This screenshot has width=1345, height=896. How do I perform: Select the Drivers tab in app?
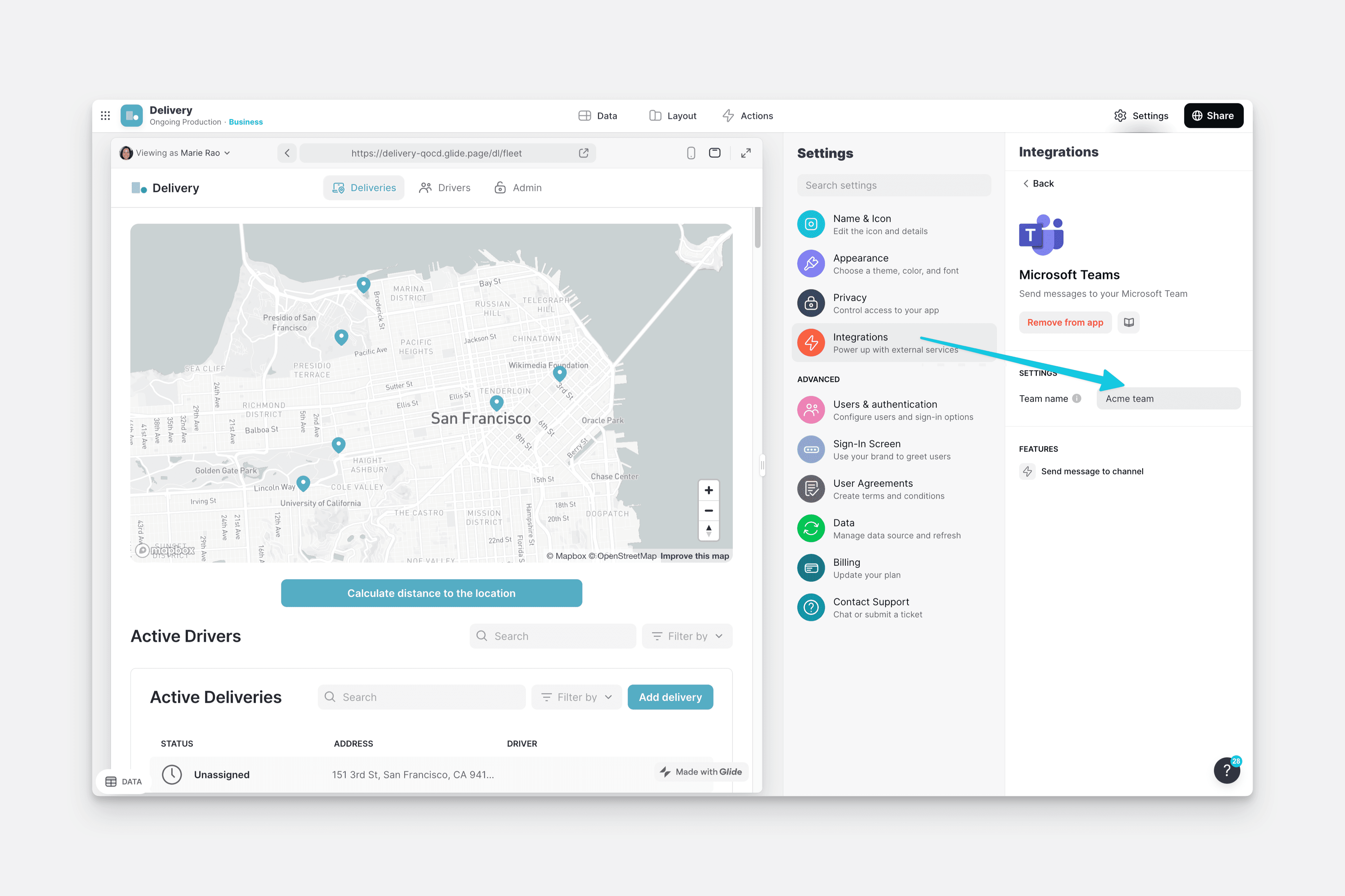(x=445, y=187)
